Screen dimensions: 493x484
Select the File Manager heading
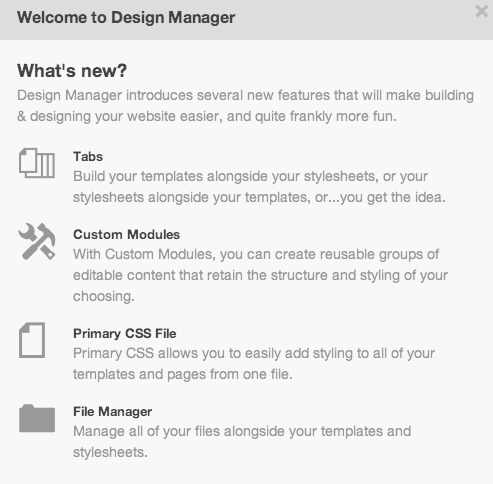pos(113,412)
